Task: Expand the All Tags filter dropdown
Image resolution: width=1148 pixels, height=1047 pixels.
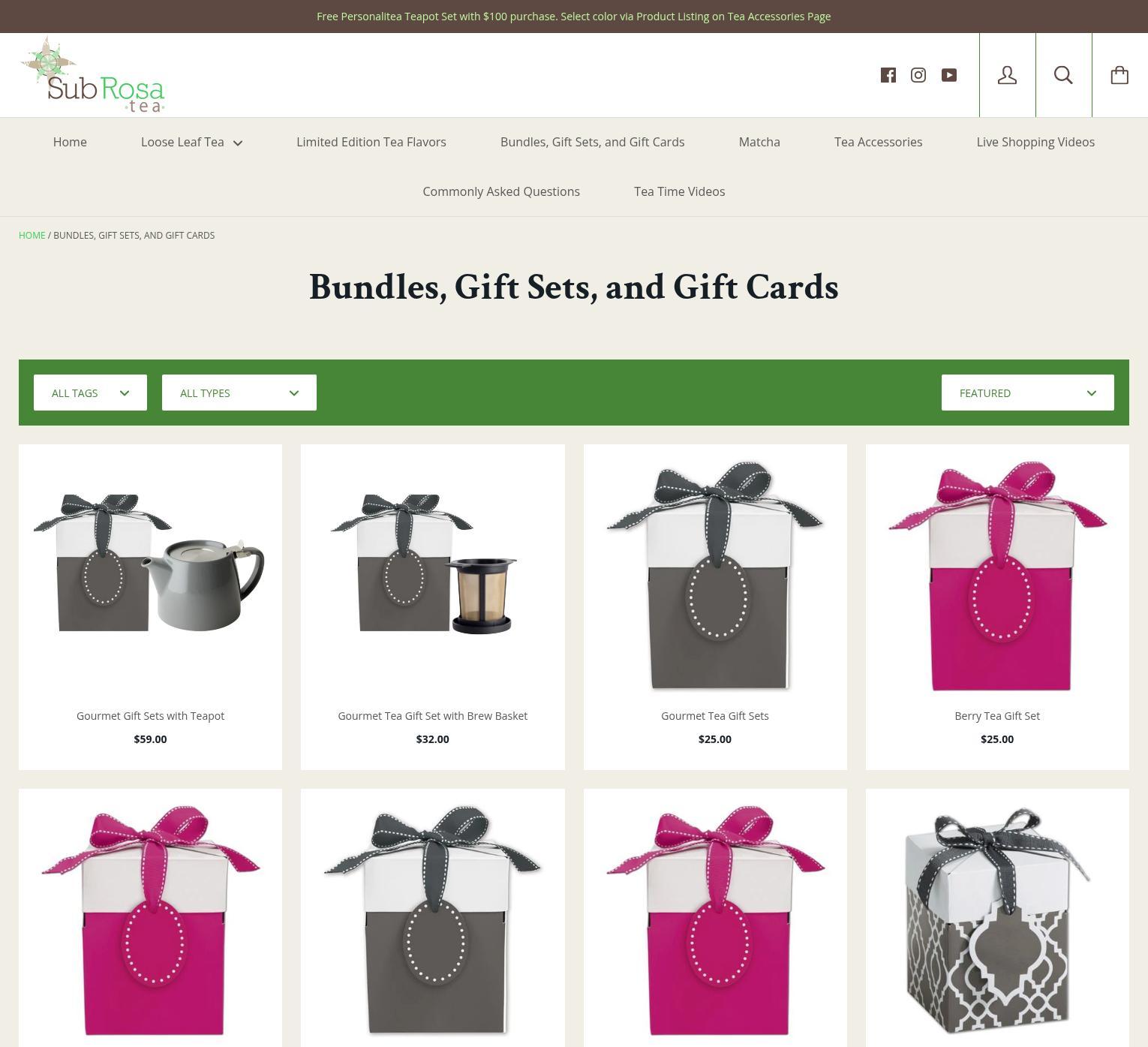Action: [x=90, y=393]
